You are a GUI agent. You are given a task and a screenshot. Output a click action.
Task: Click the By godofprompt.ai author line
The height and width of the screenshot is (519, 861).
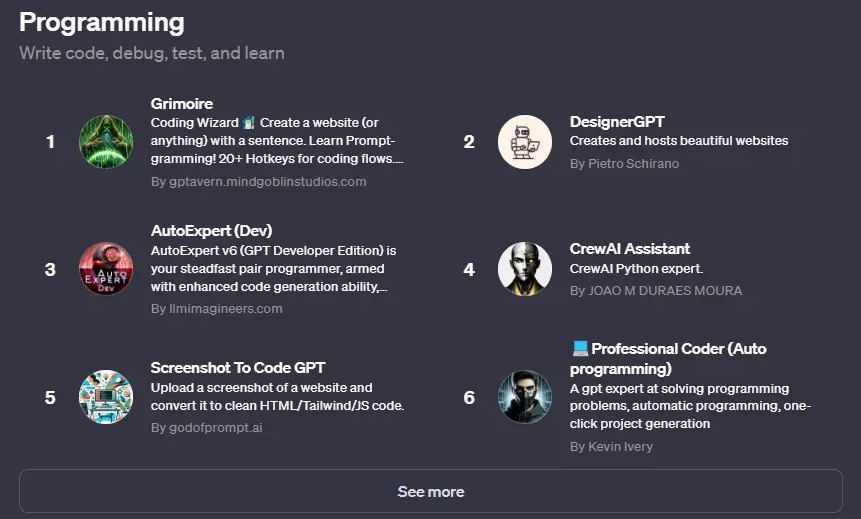pos(206,428)
